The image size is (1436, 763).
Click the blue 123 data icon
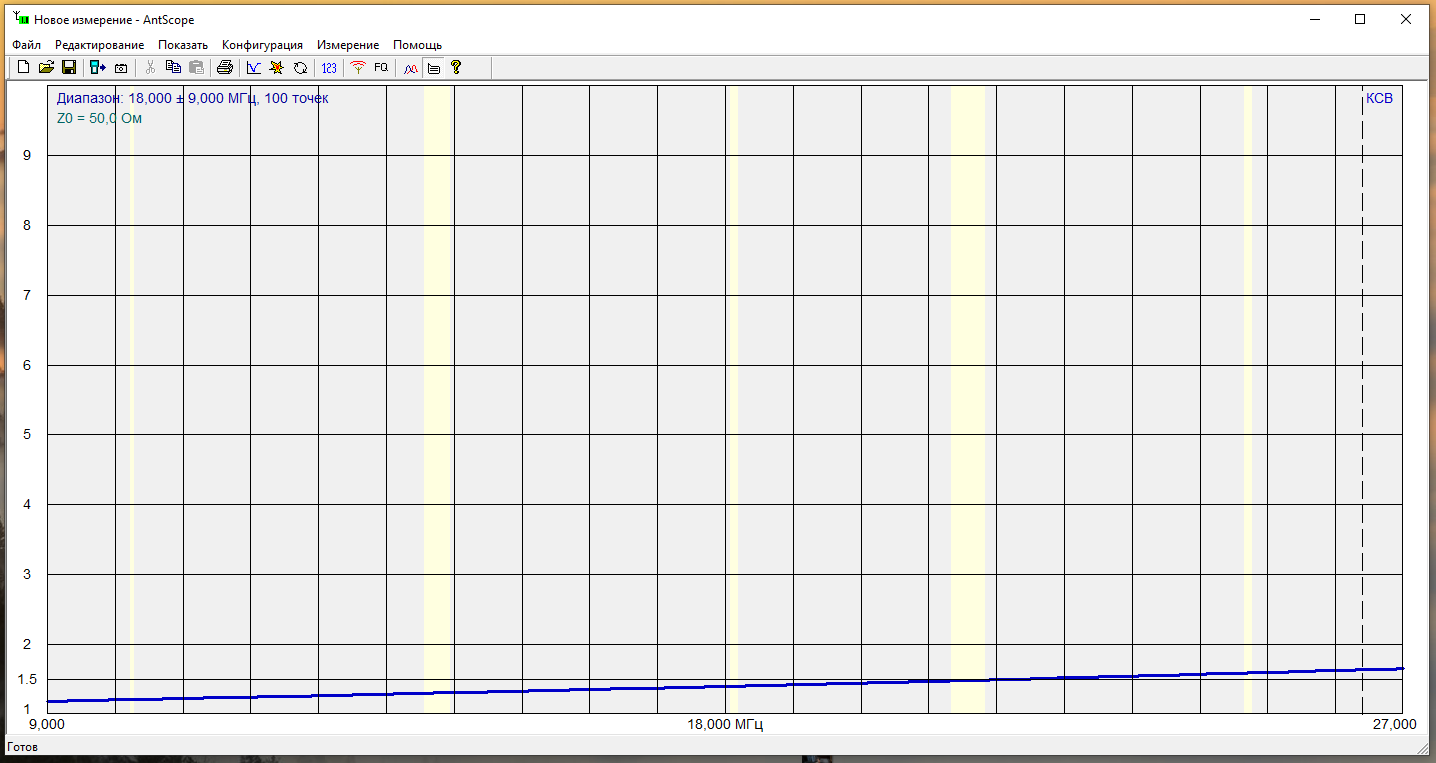point(329,68)
